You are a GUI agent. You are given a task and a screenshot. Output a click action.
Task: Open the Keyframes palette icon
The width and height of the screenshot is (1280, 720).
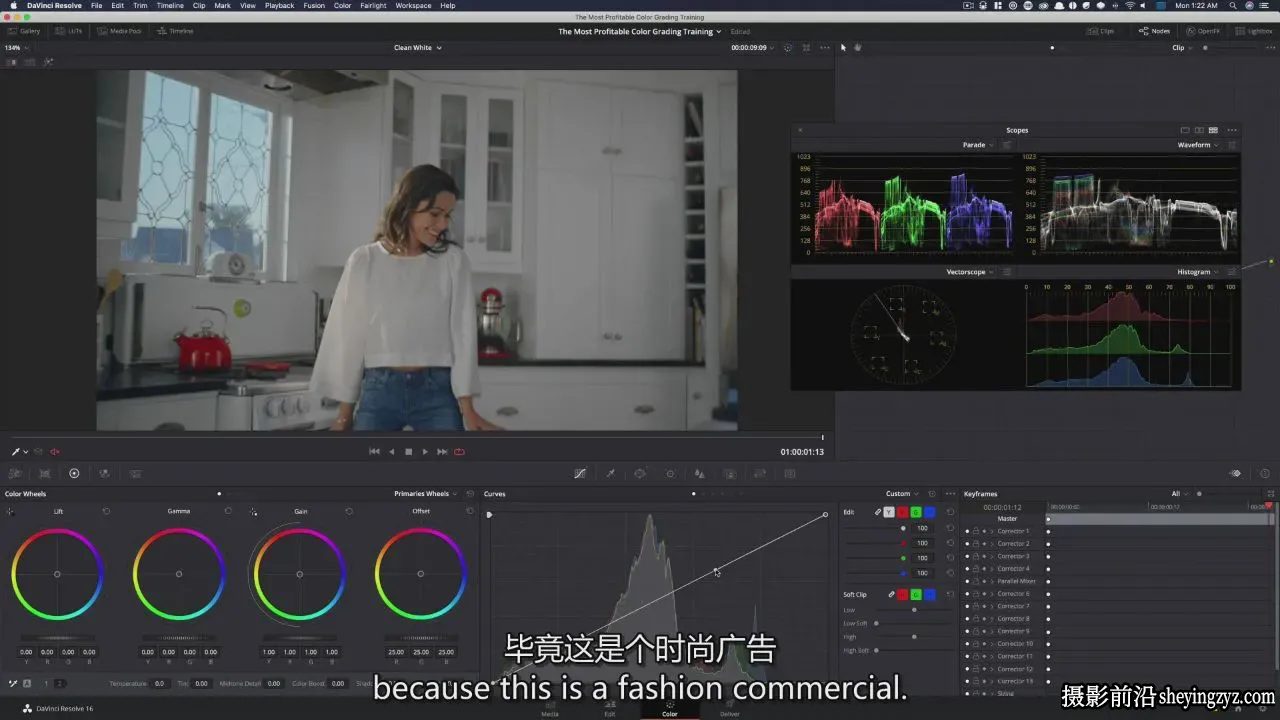click(1236, 474)
